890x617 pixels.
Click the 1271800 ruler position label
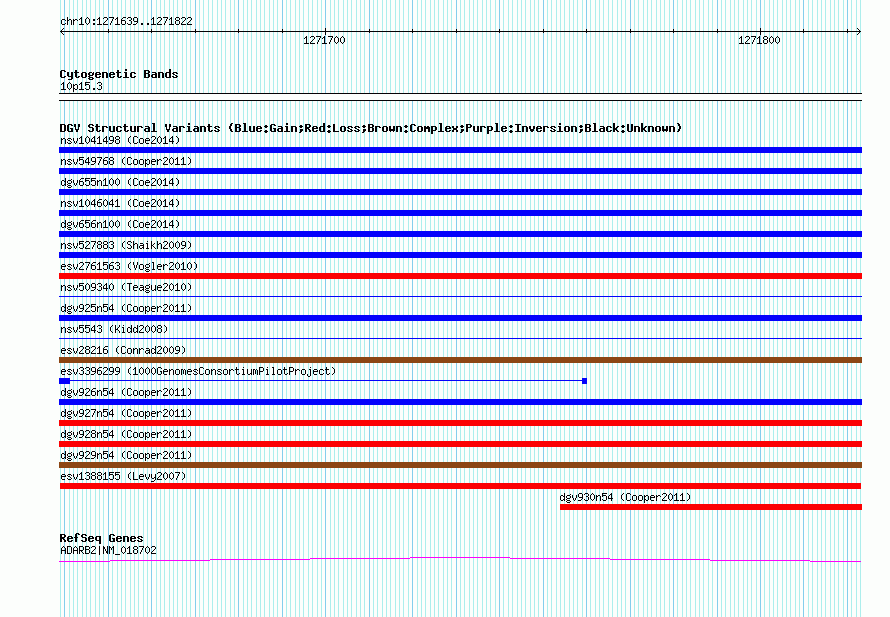(759, 40)
